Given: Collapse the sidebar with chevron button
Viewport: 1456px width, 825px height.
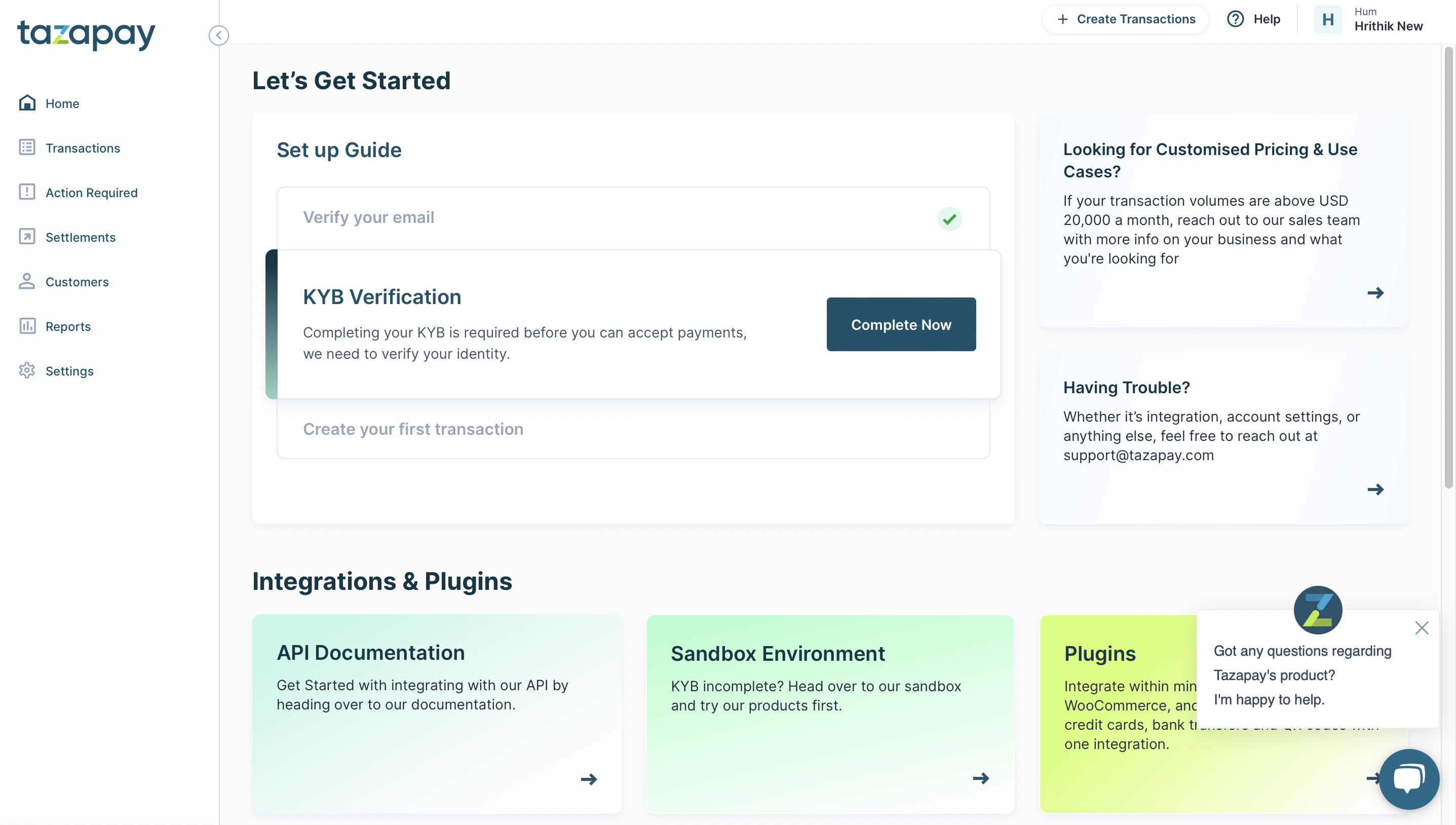Looking at the screenshot, I should tap(218, 35).
